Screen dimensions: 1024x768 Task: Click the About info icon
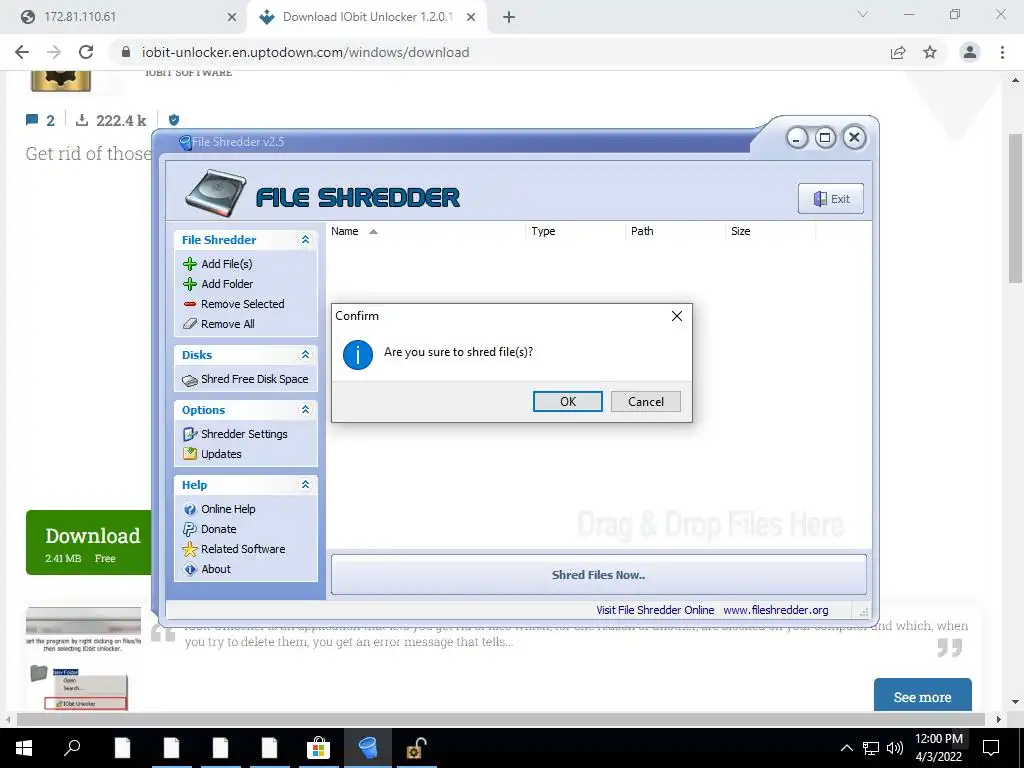click(x=190, y=569)
